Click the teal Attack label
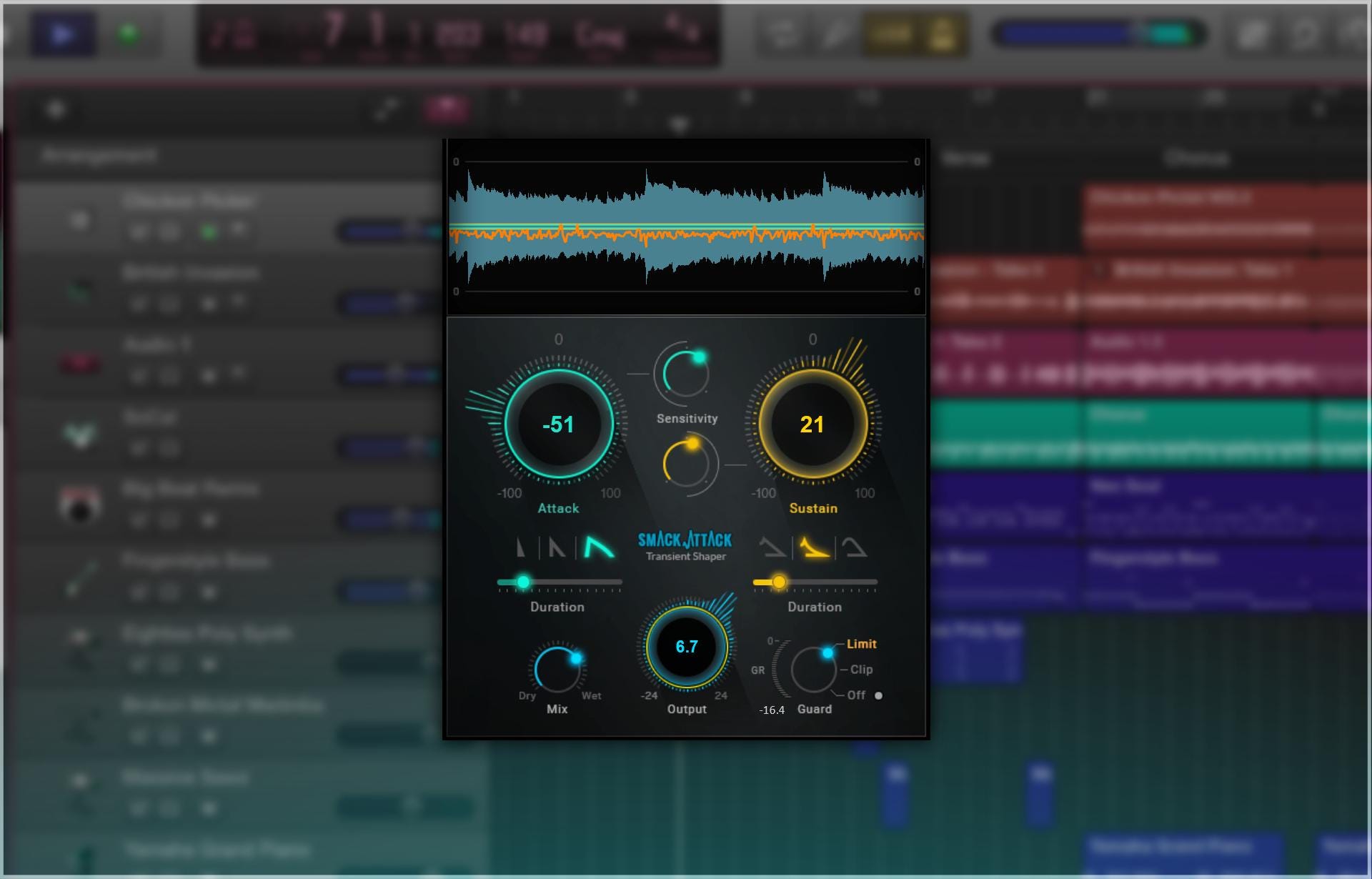Viewport: 1372px width, 879px height. 558,508
